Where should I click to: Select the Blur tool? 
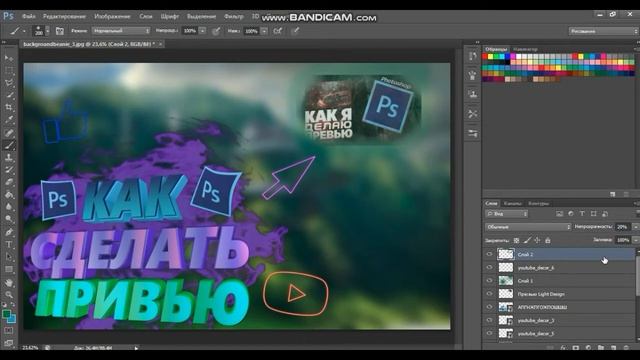[x=9, y=207]
